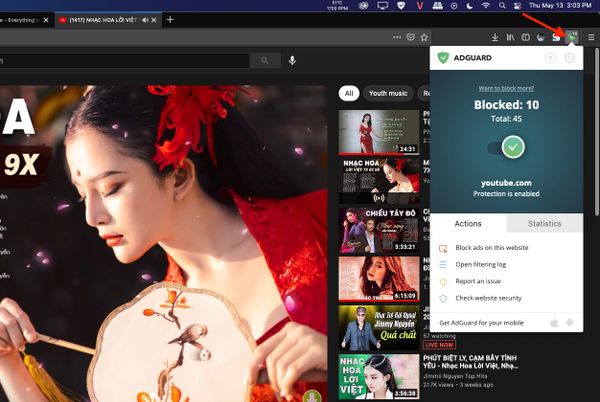Open AdGuard settings gear icon
This screenshot has height=402, width=600.
point(570,58)
